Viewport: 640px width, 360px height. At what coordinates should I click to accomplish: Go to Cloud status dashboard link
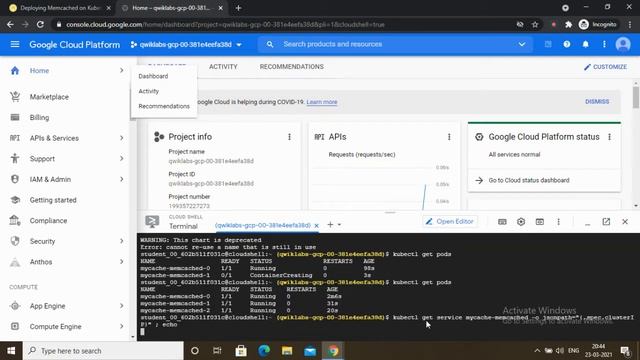[529, 180]
